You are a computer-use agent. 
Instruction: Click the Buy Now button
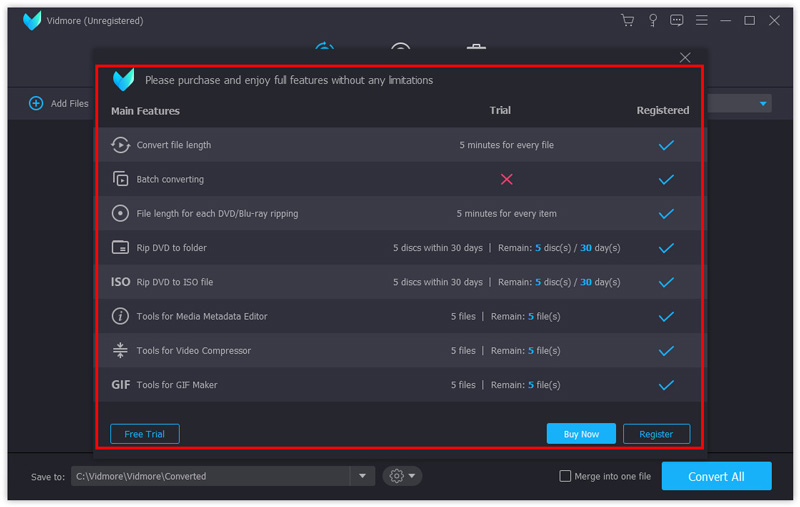[x=581, y=434]
